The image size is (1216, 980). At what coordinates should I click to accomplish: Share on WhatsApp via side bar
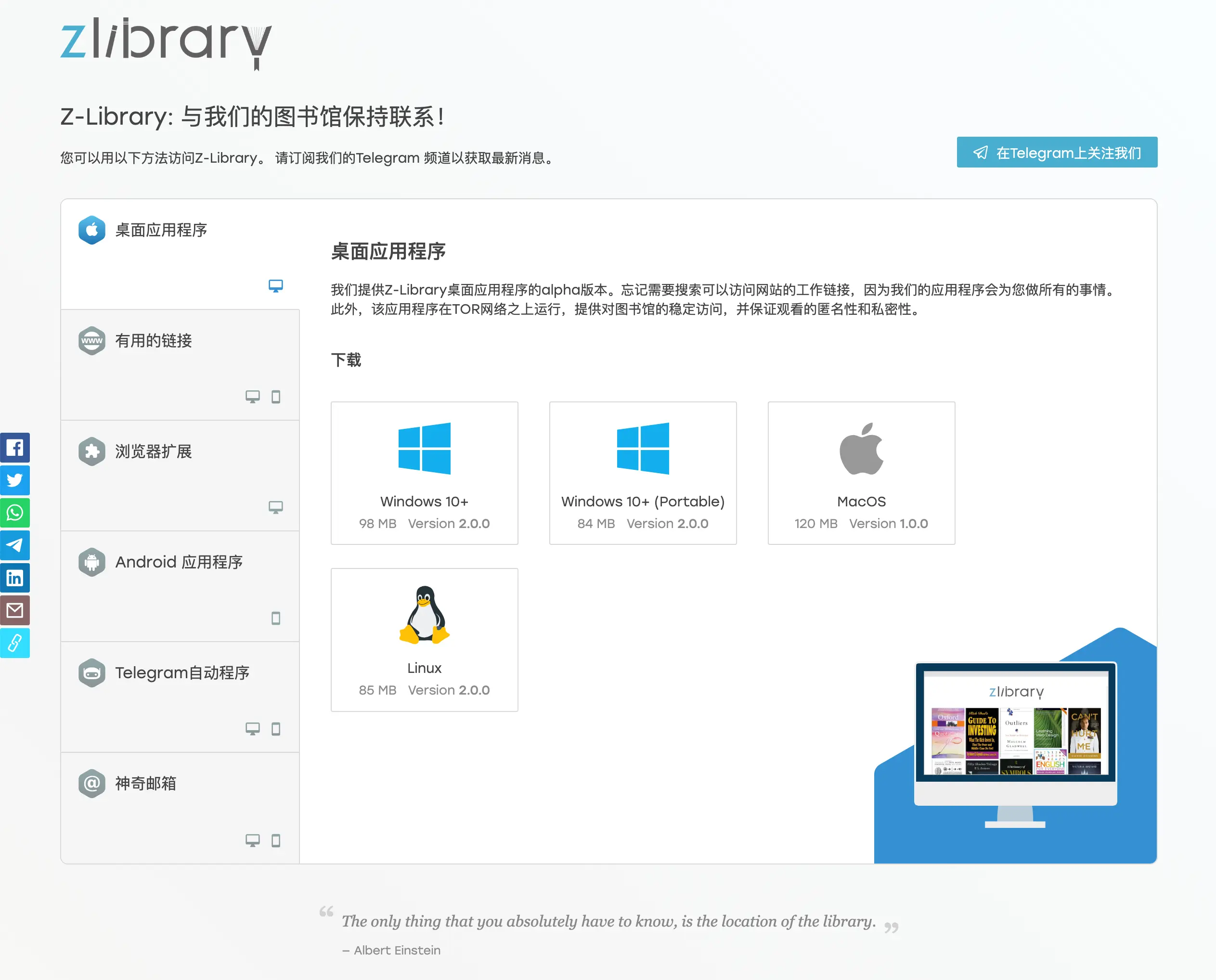14,513
